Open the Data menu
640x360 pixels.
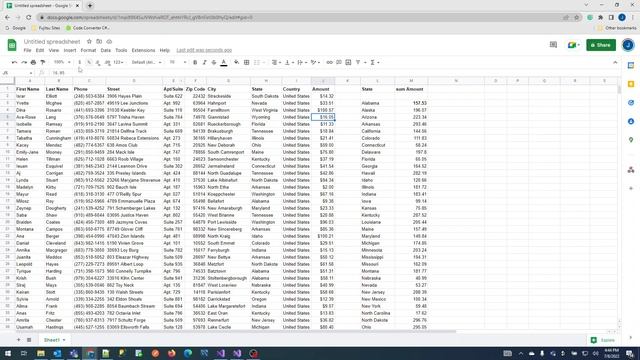click(106, 50)
